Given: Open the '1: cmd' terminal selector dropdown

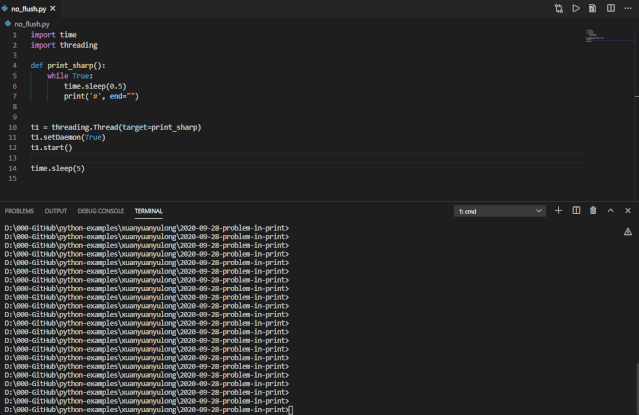Looking at the screenshot, I should 500,211.
